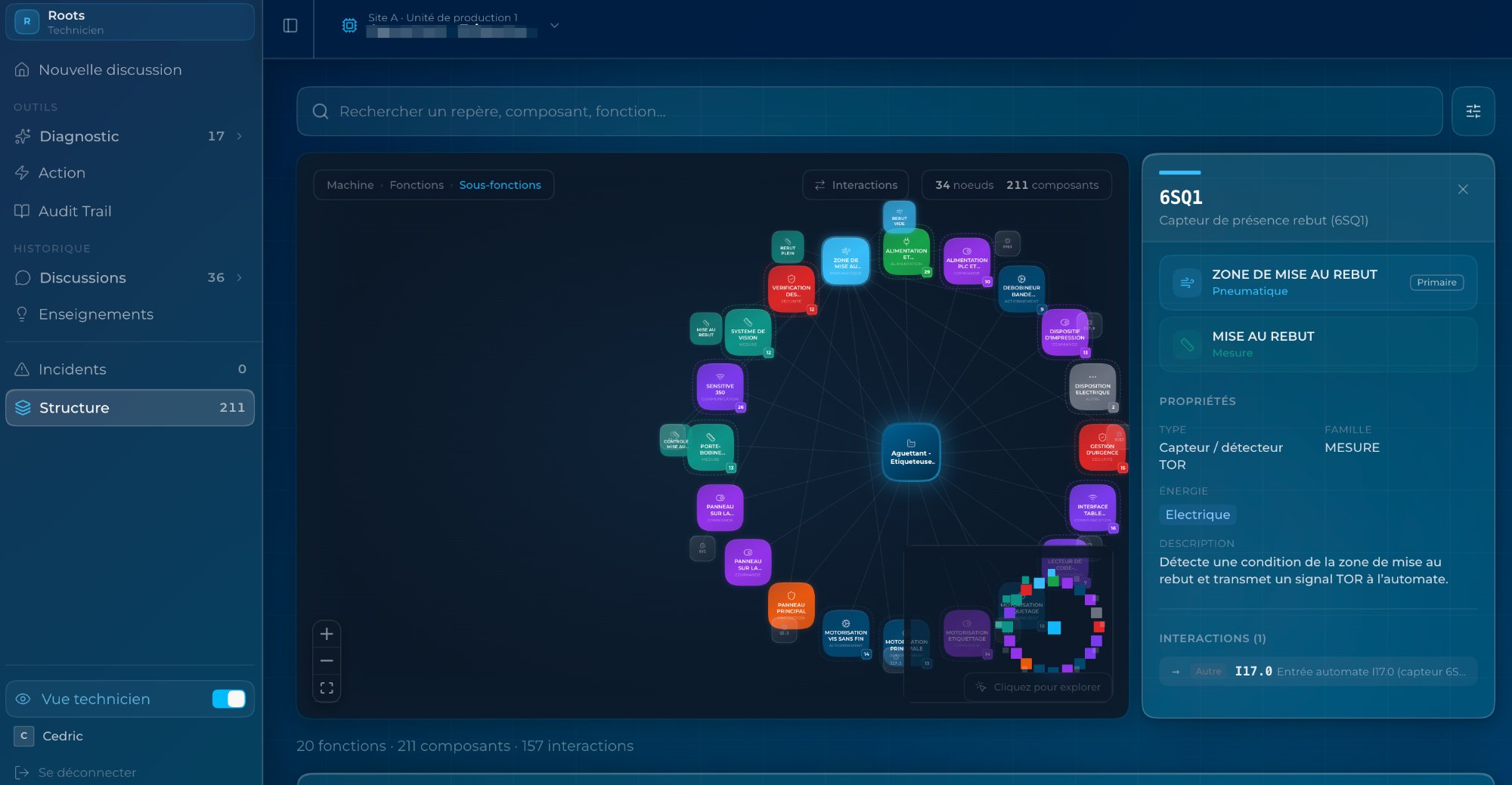Select the Gestion d'urgence red node
Image resolution: width=1512 pixels, height=785 pixels.
click(1101, 447)
